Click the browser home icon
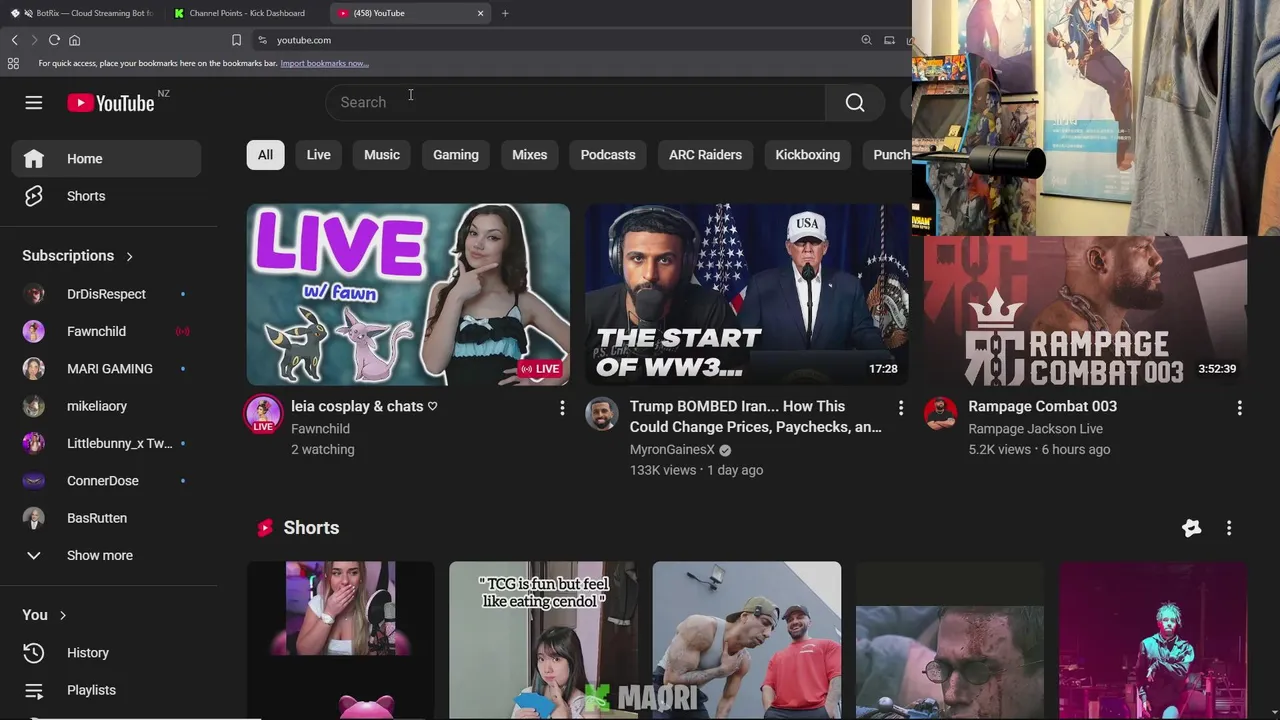Screen dimensions: 1280x720 [74, 40]
